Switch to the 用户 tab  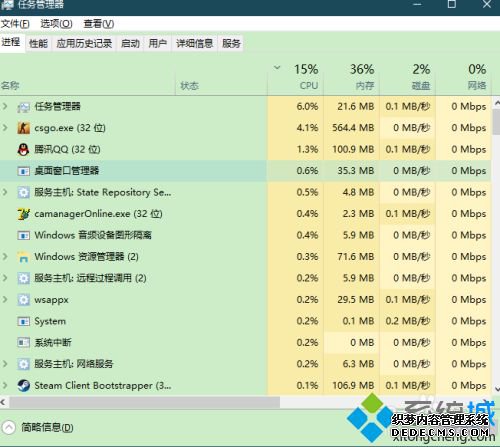(x=157, y=44)
